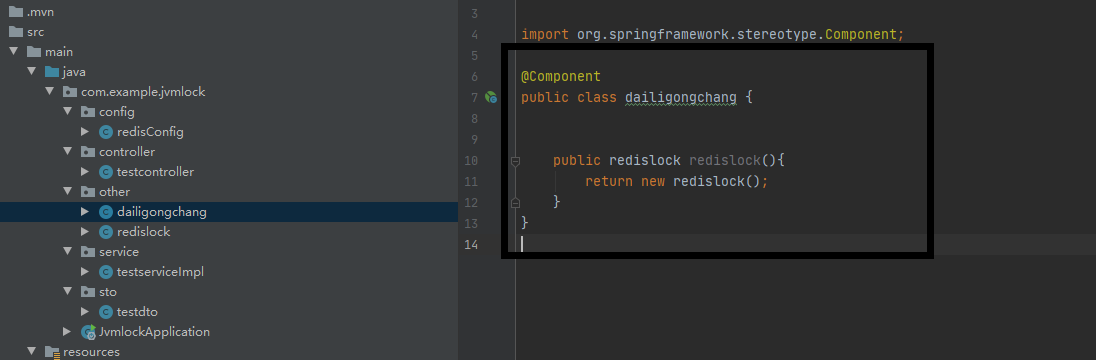Select the redisConfig file name in tree
Viewport: 1096px width, 360px height.
(150, 131)
